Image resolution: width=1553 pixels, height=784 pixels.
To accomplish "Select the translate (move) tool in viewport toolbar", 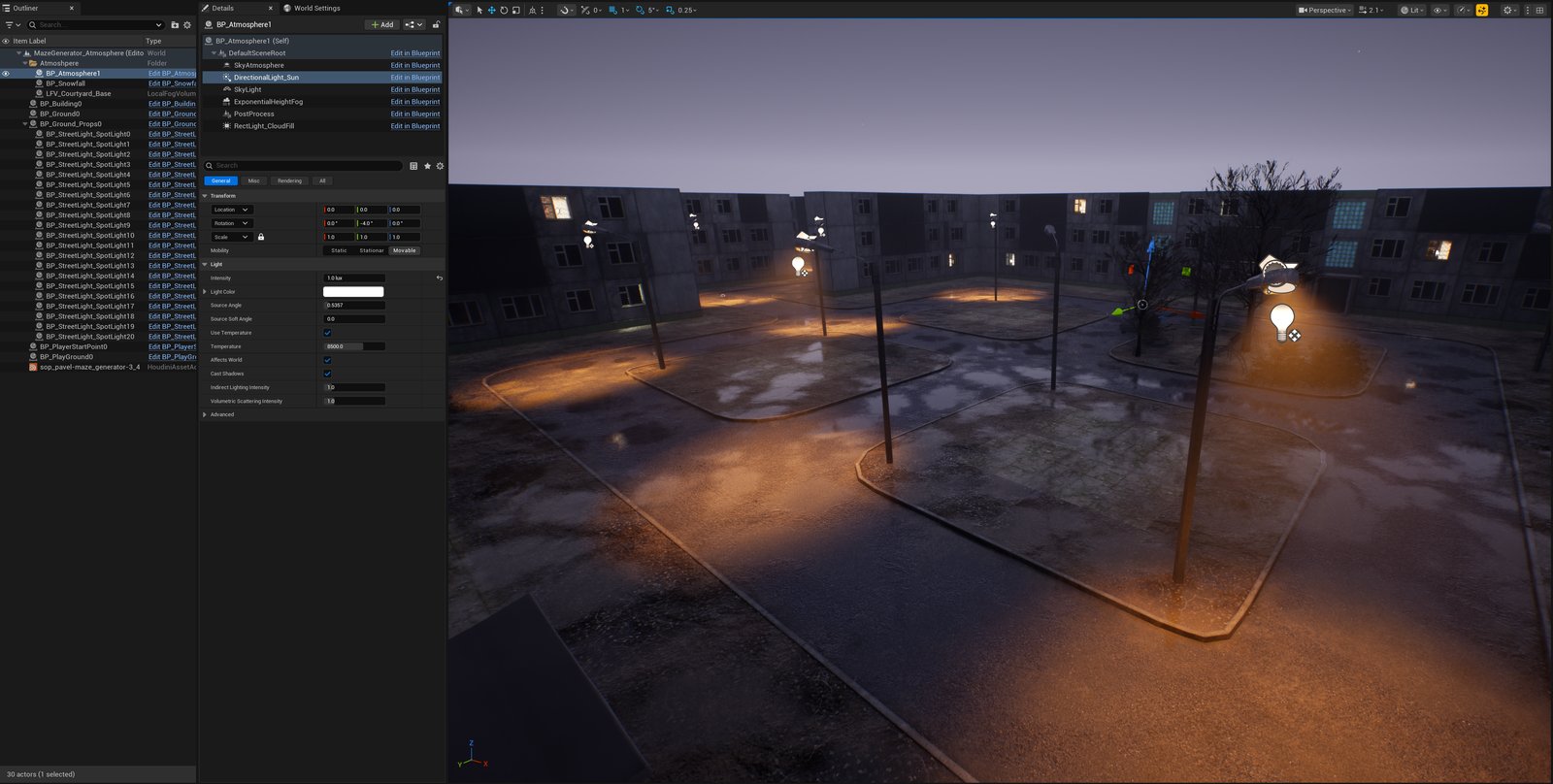I will [491, 10].
